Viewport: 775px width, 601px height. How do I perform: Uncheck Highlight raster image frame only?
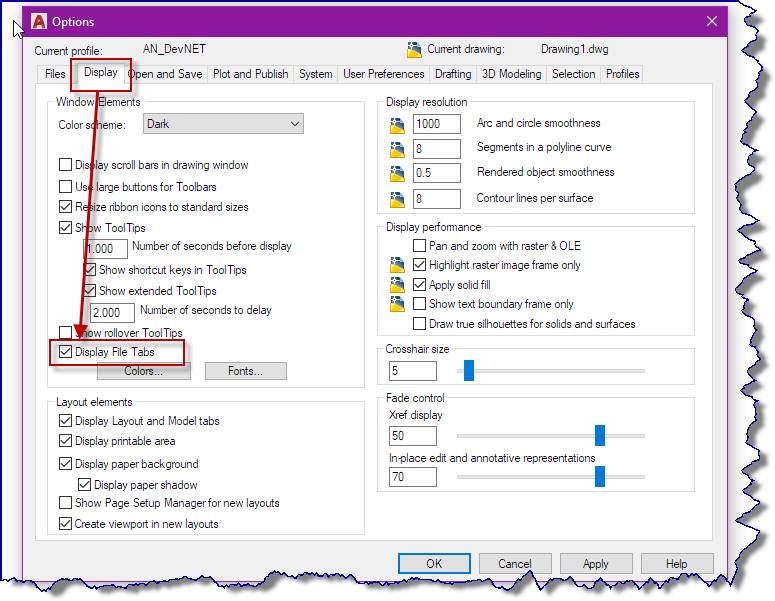coord(419,264)
